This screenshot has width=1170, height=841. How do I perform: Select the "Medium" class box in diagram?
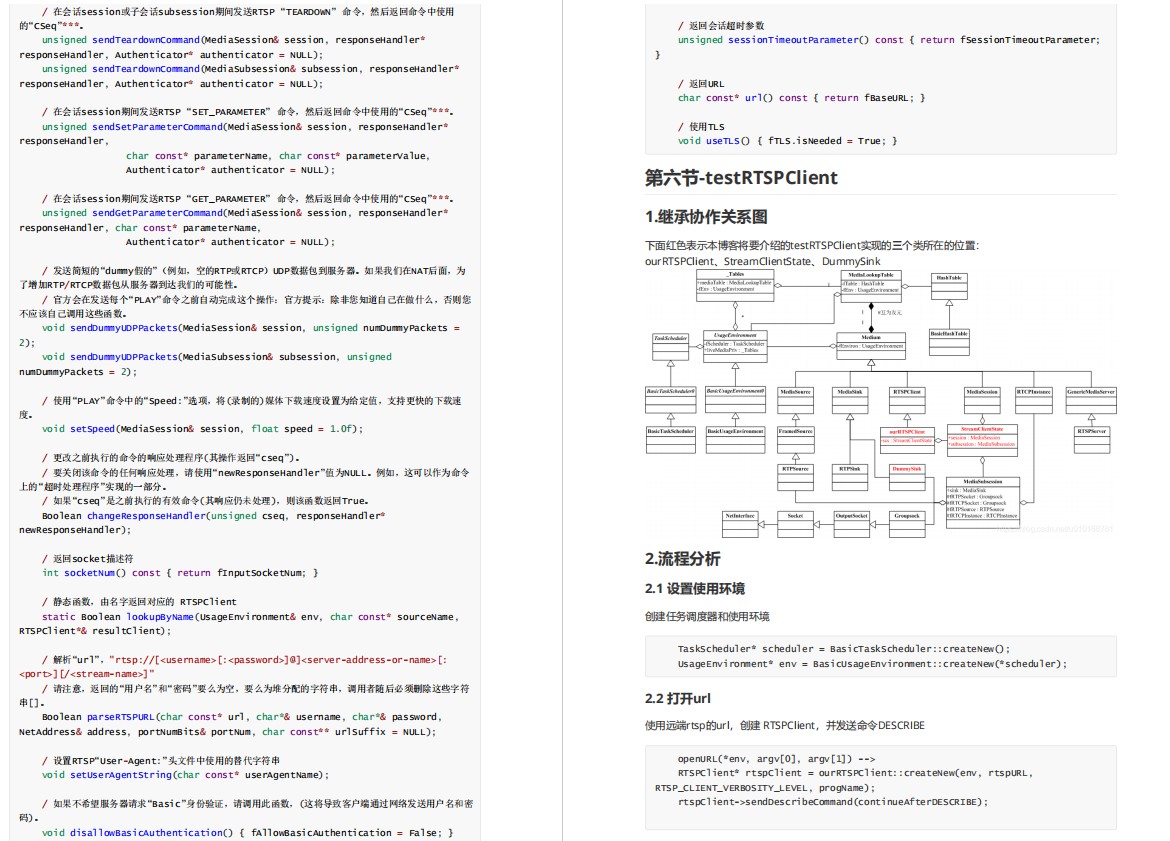tap(871, 347)
